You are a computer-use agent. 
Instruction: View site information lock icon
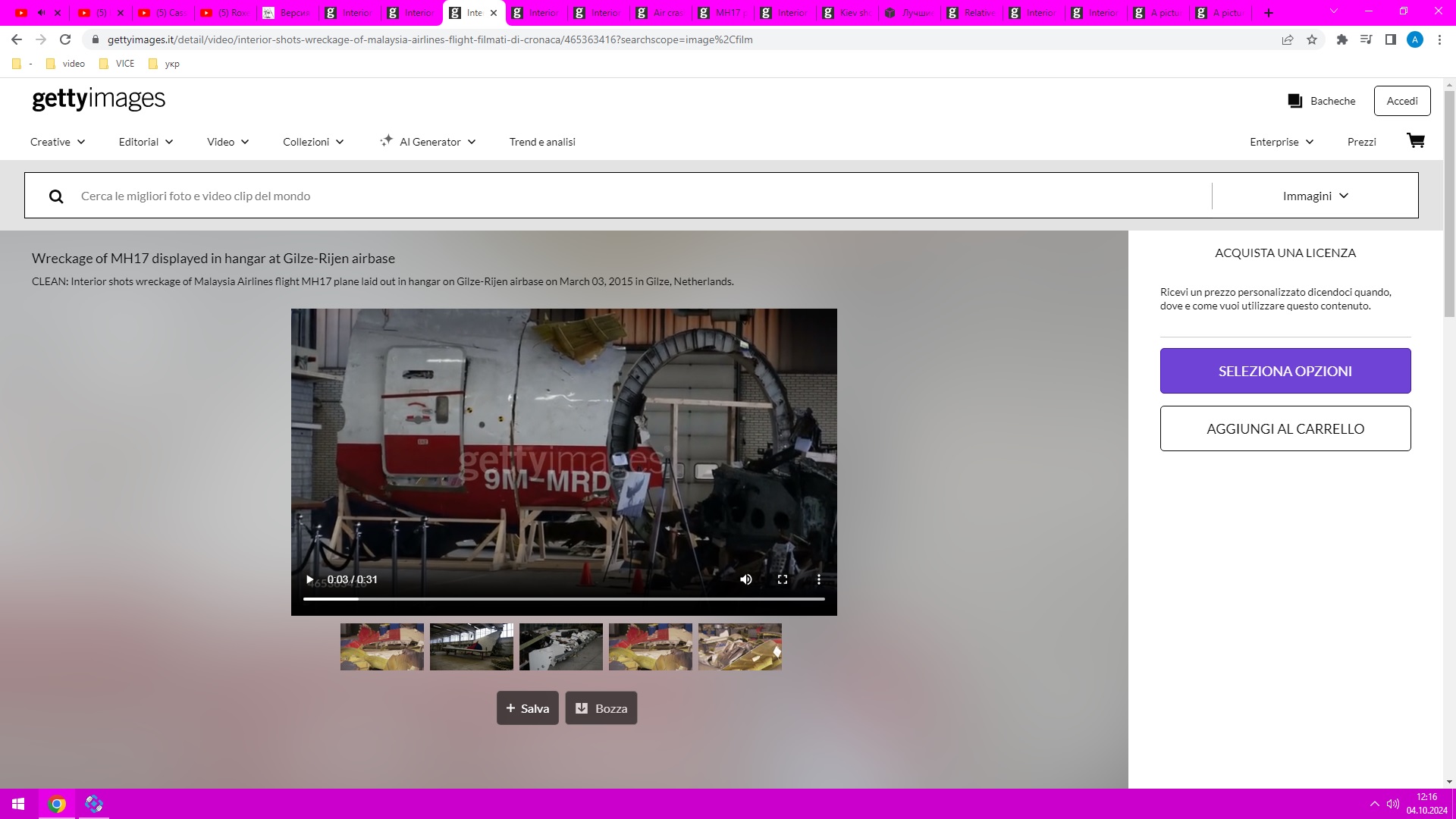click(95, 39)
